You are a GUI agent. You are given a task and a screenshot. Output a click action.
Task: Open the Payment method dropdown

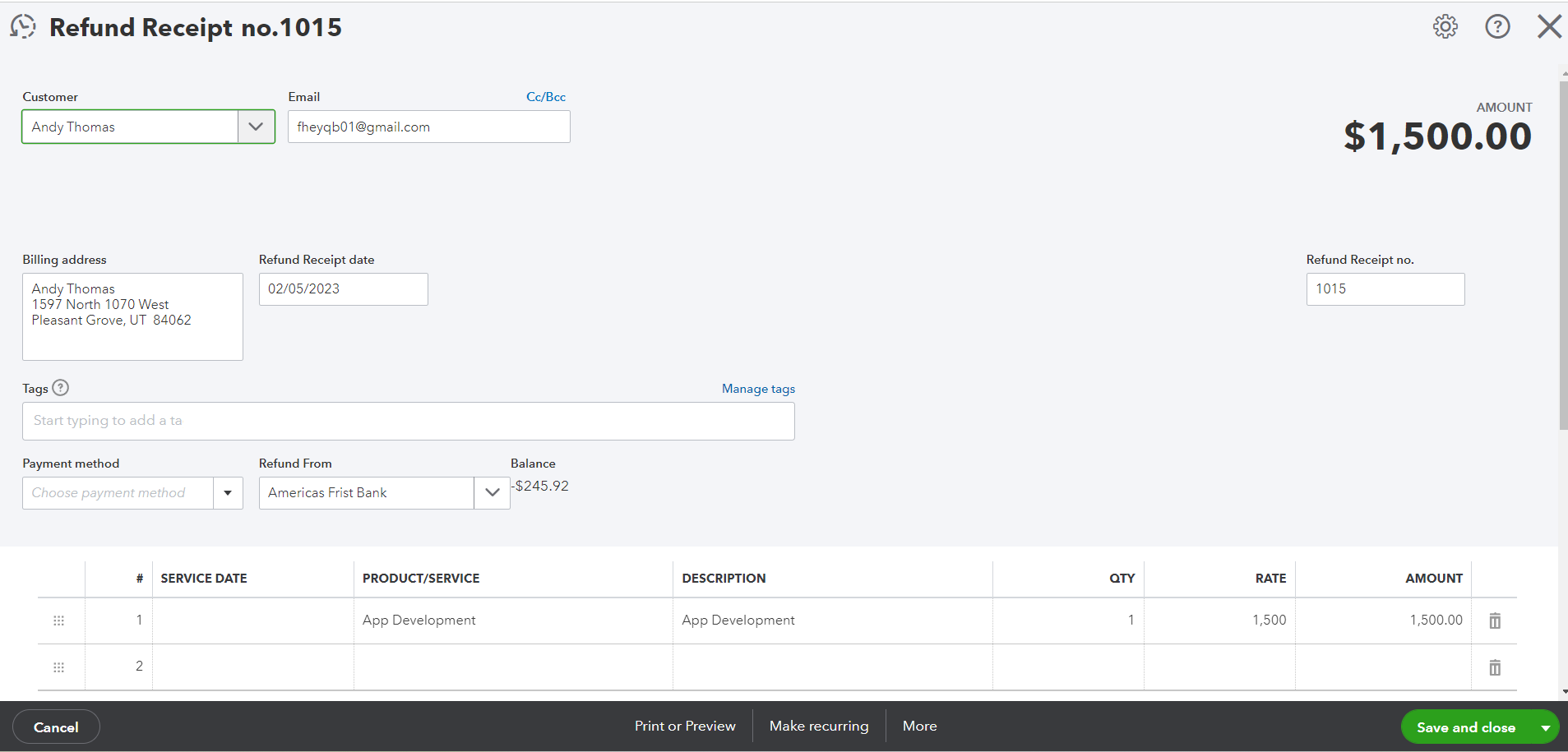[x=228, y=493]
